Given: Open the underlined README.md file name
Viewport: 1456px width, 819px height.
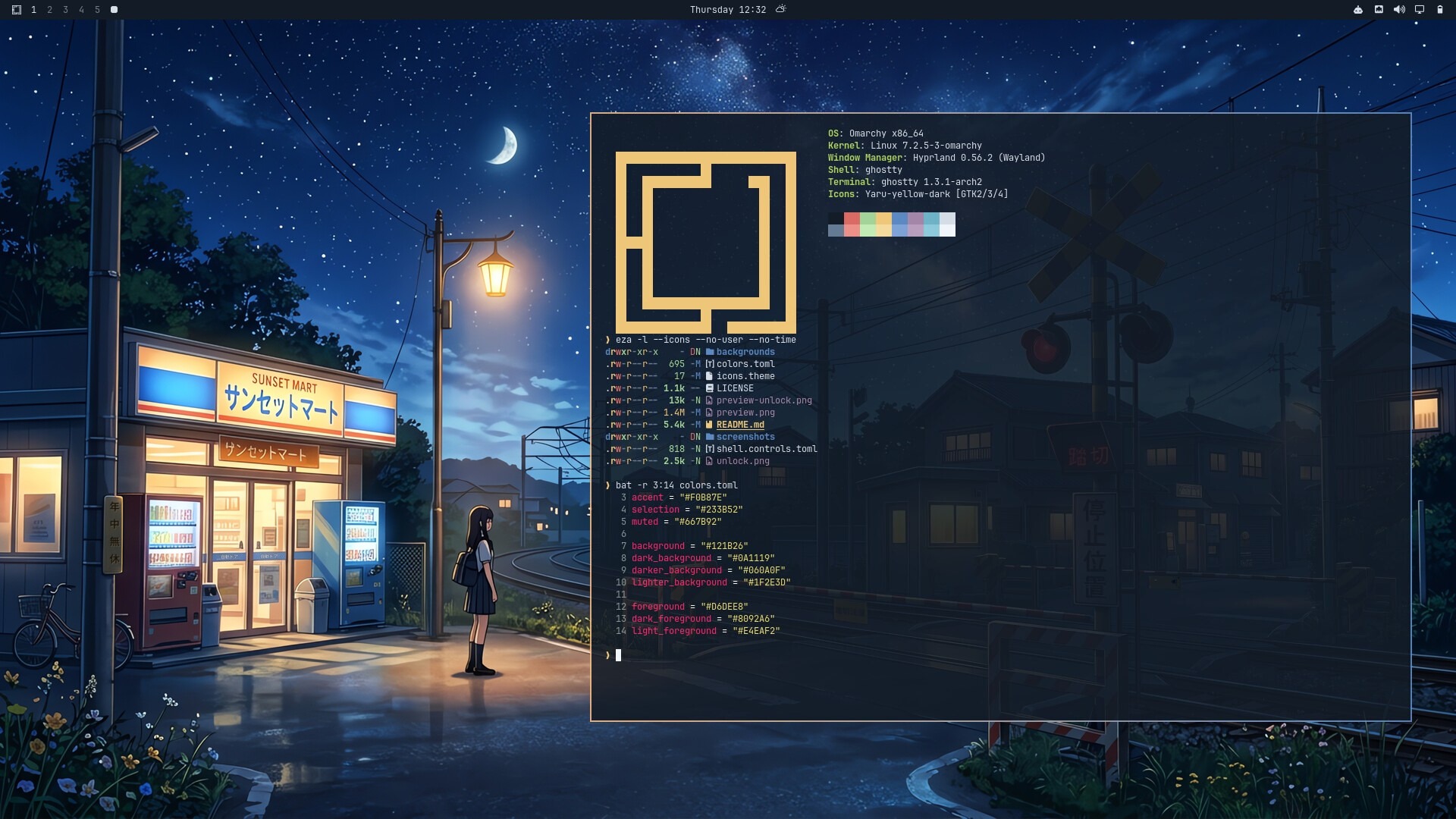Looking at the screenshot, I should (x=740, y=425).
